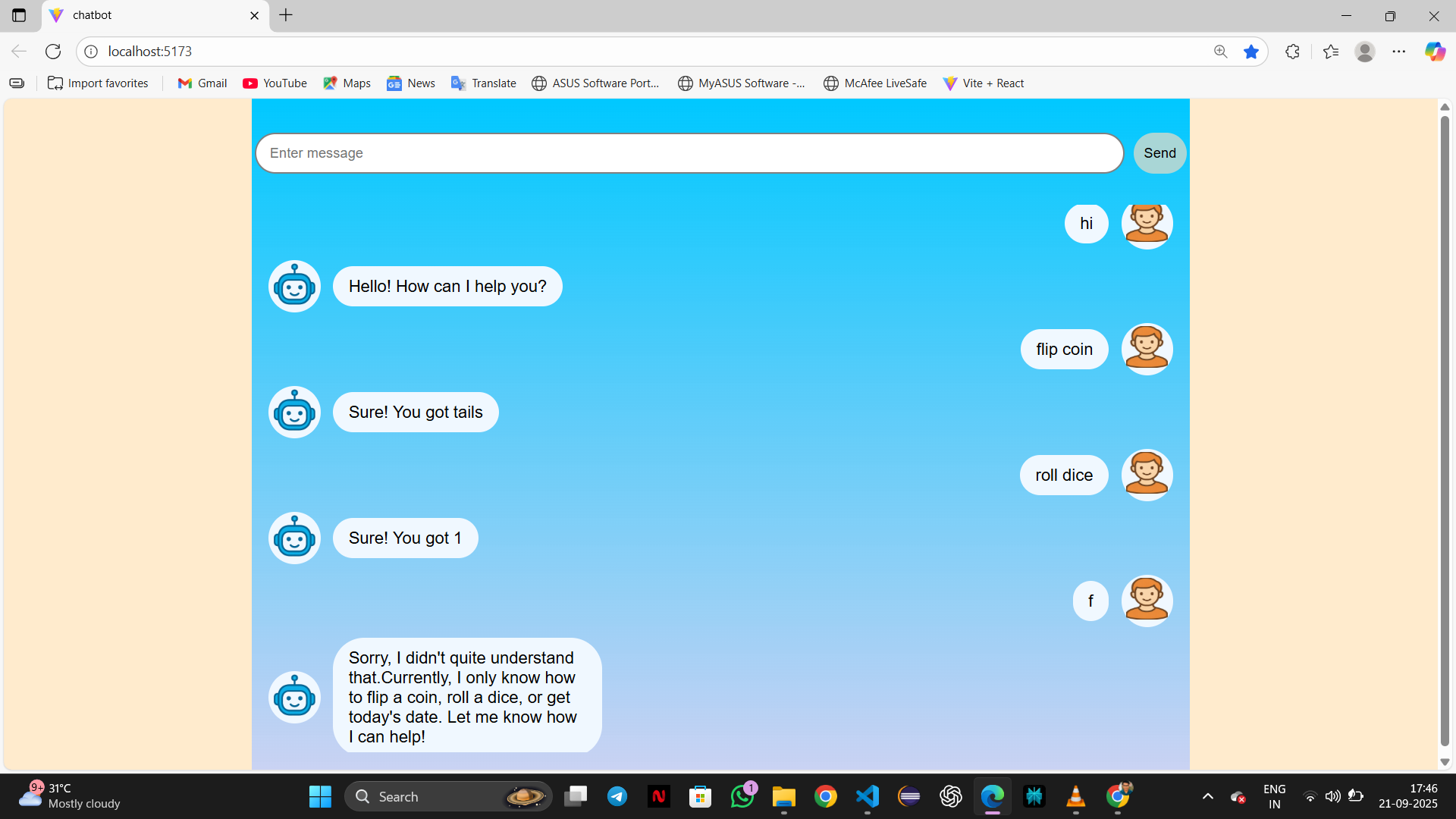The width and height of the screenshot is (1456, 819).
Task: Click the magnifier zoom icon in the address bar
Action: 1221,51
